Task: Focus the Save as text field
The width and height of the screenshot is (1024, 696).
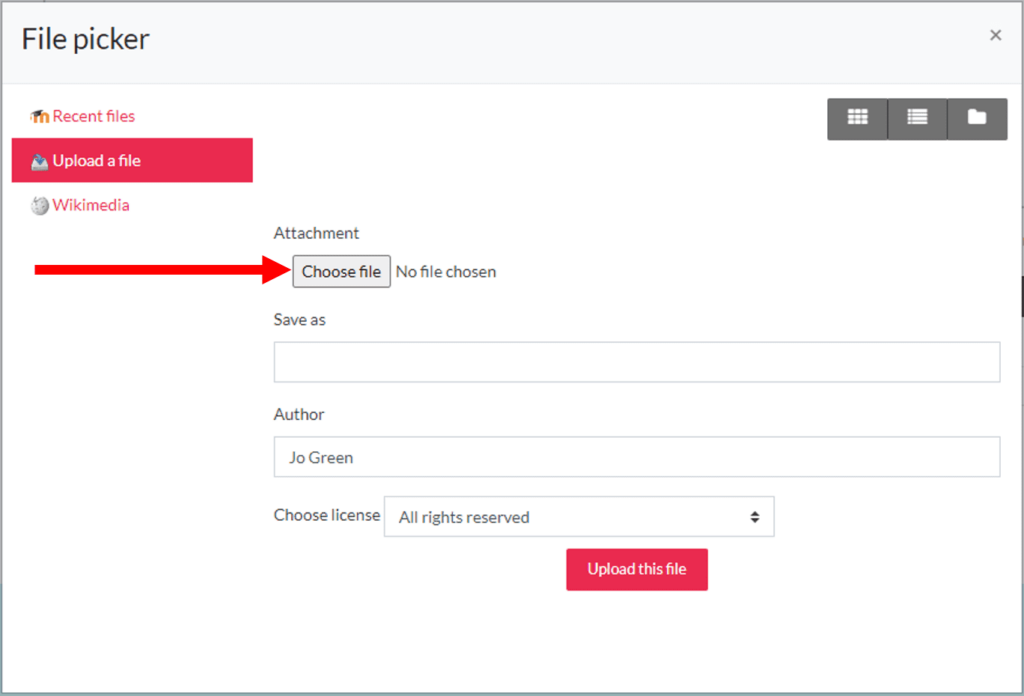Action: tap(636, 362)
